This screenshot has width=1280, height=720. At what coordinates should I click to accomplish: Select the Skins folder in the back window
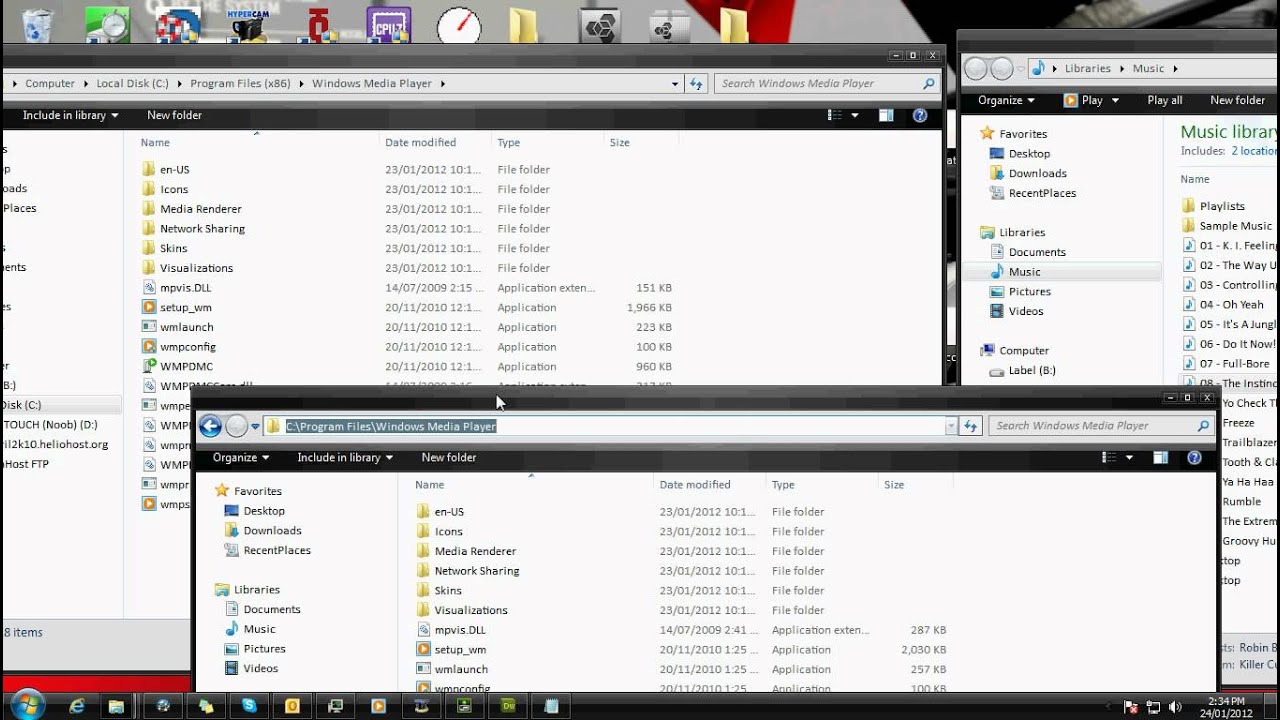173,249
